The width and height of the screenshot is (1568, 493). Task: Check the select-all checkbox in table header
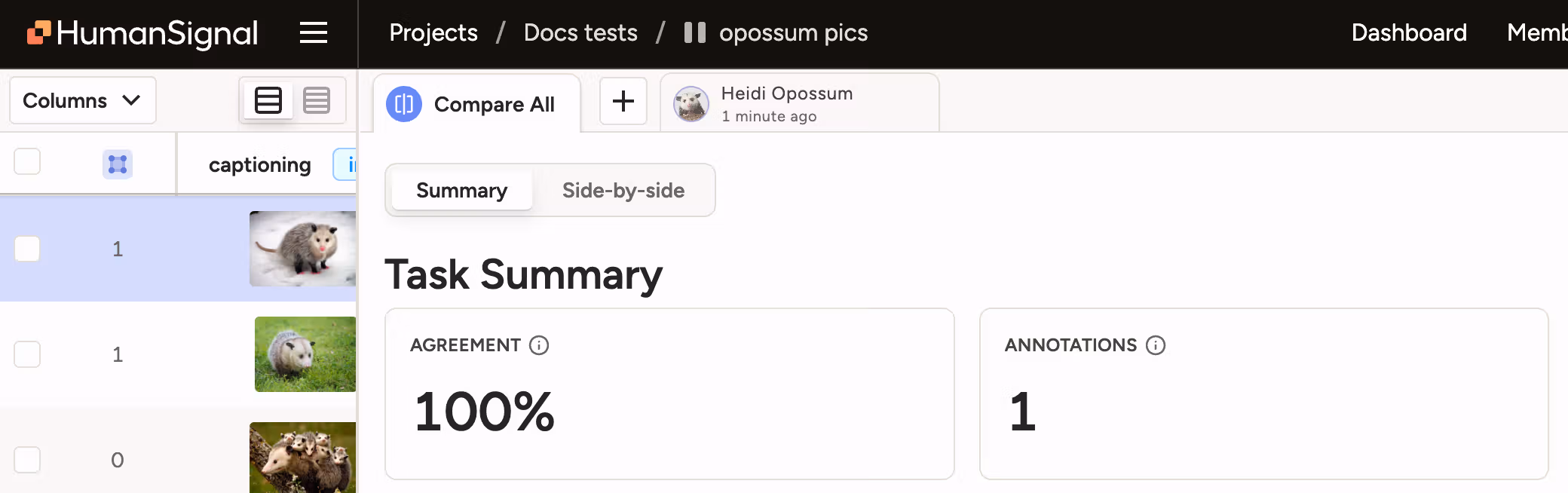(27, 161)
